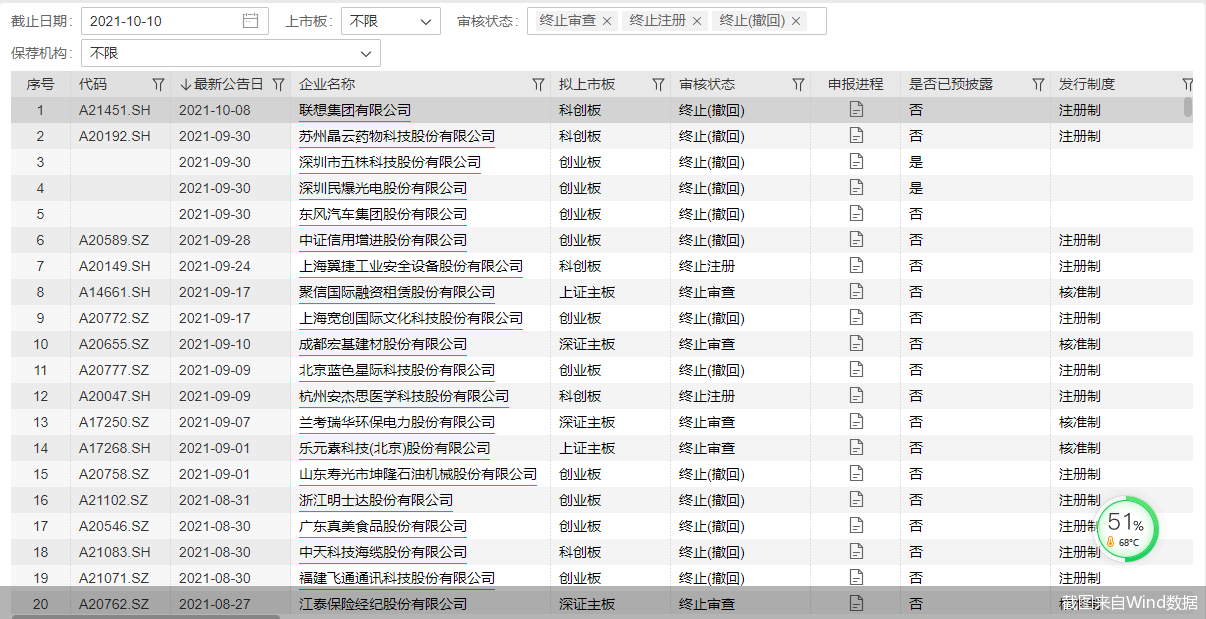
Task: View 申报进程 document for 北京蓝色星际
Action: [856, 370]
